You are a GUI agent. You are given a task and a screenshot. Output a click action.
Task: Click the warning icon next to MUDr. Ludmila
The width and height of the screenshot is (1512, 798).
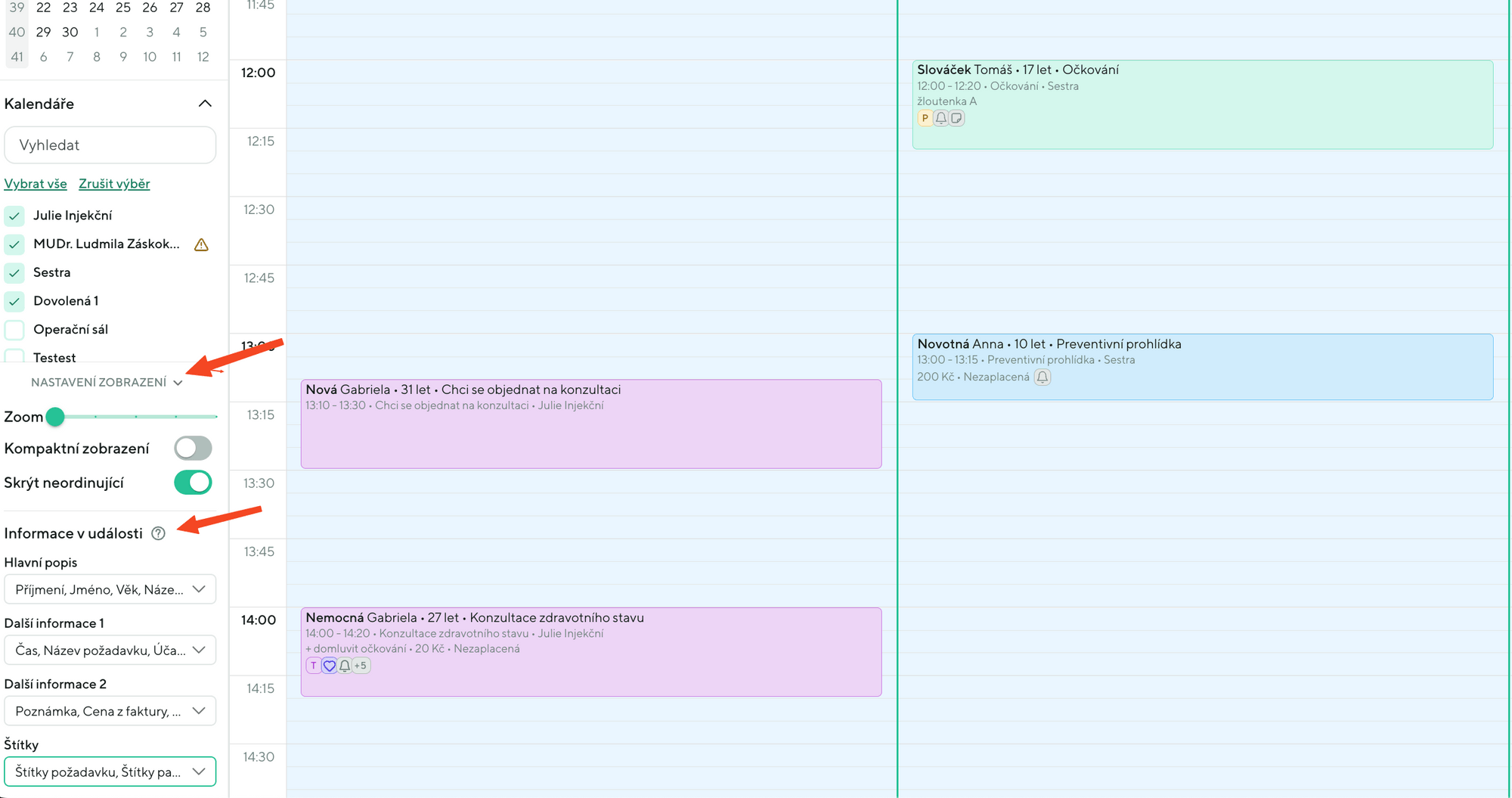click(x=201, y=244)
